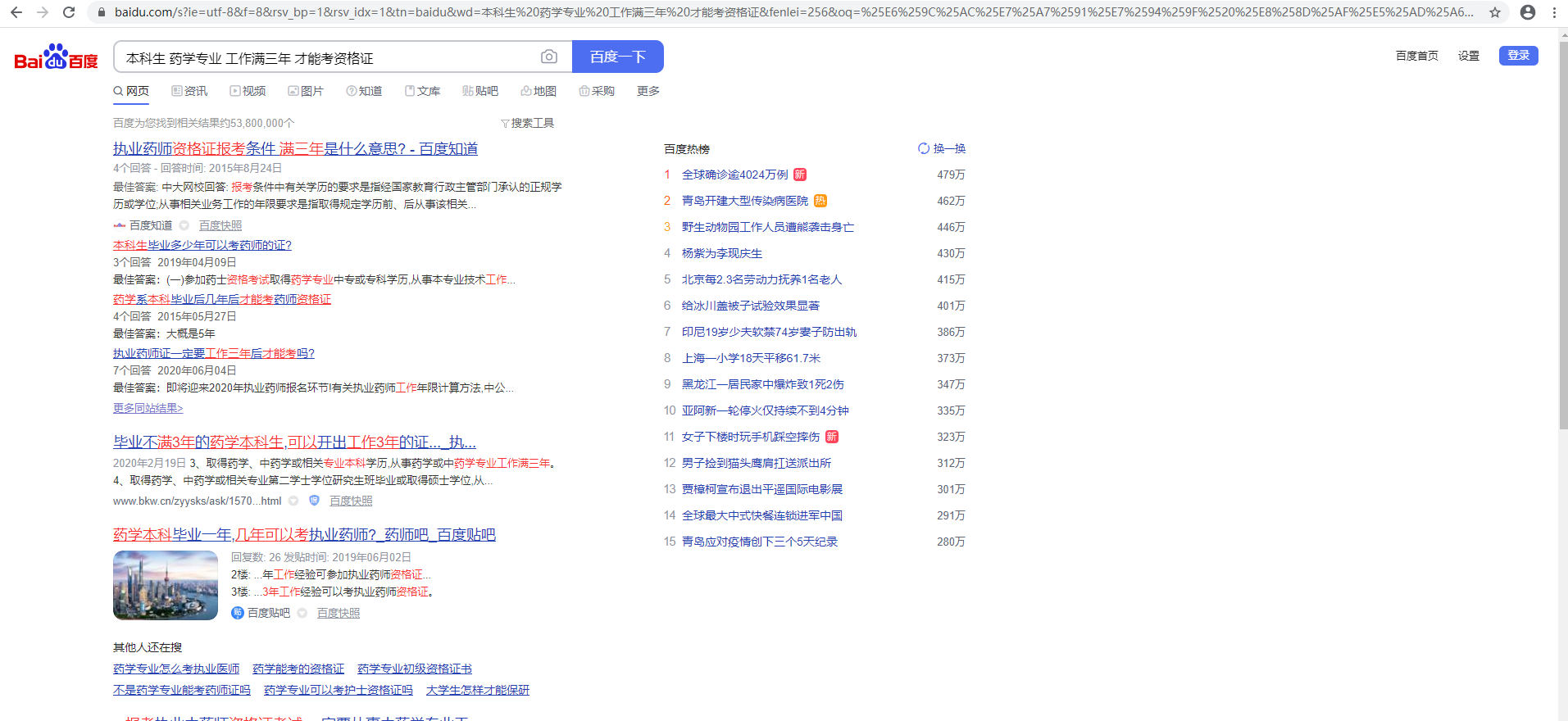Screen dimensions: 1568x721
Task: Open the 百度首页 link
Action: (x=1417, y=56)
